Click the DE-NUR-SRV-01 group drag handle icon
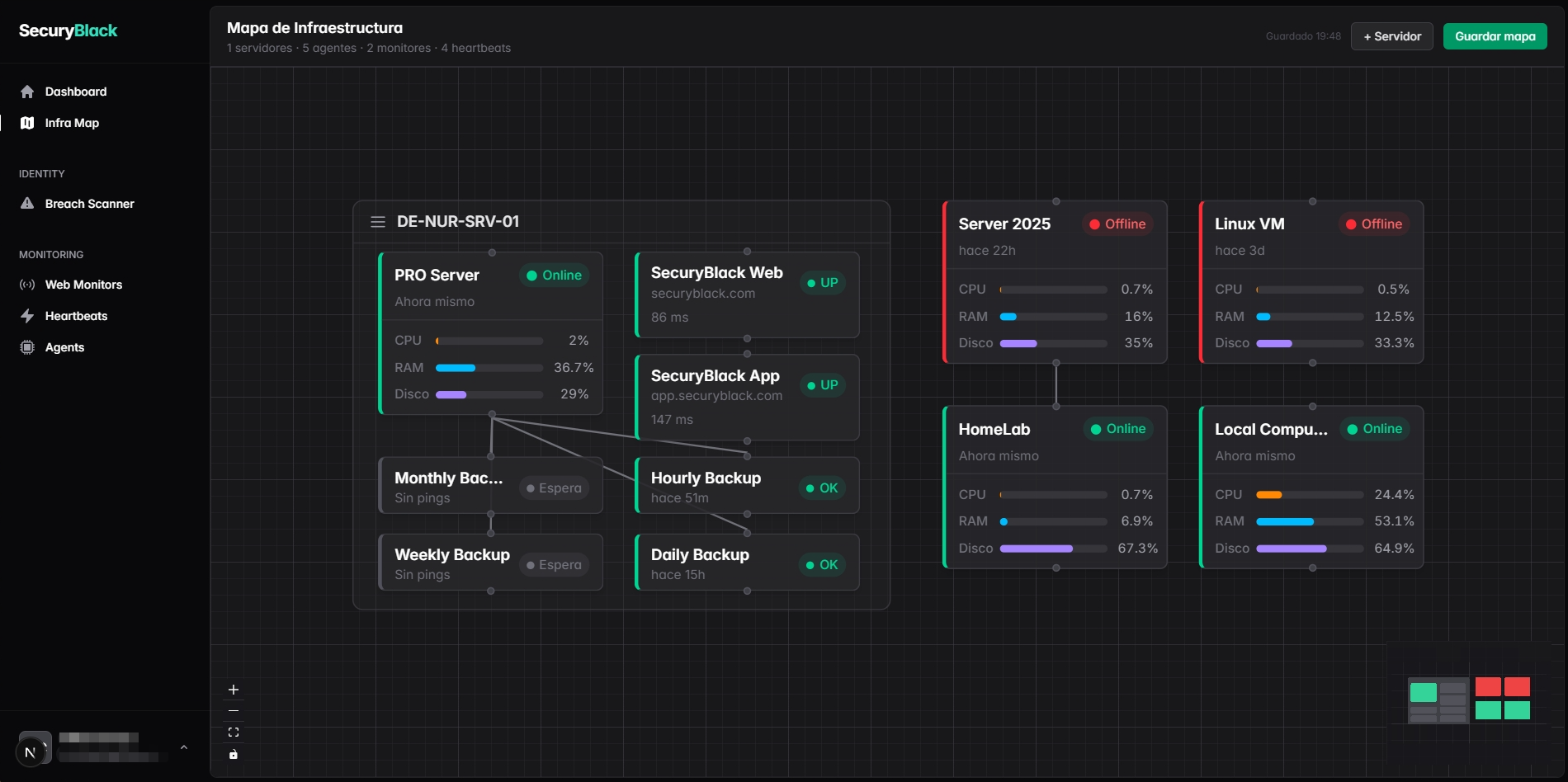This screenshot has height=782, width=1568. 378,222
